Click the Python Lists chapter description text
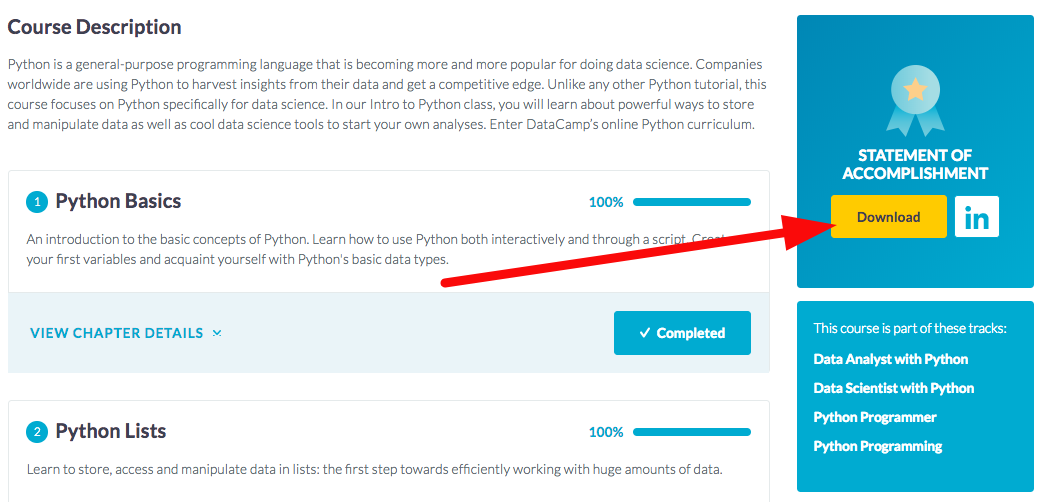Screen dimensions: 1038x502 (x=374, y=469)
